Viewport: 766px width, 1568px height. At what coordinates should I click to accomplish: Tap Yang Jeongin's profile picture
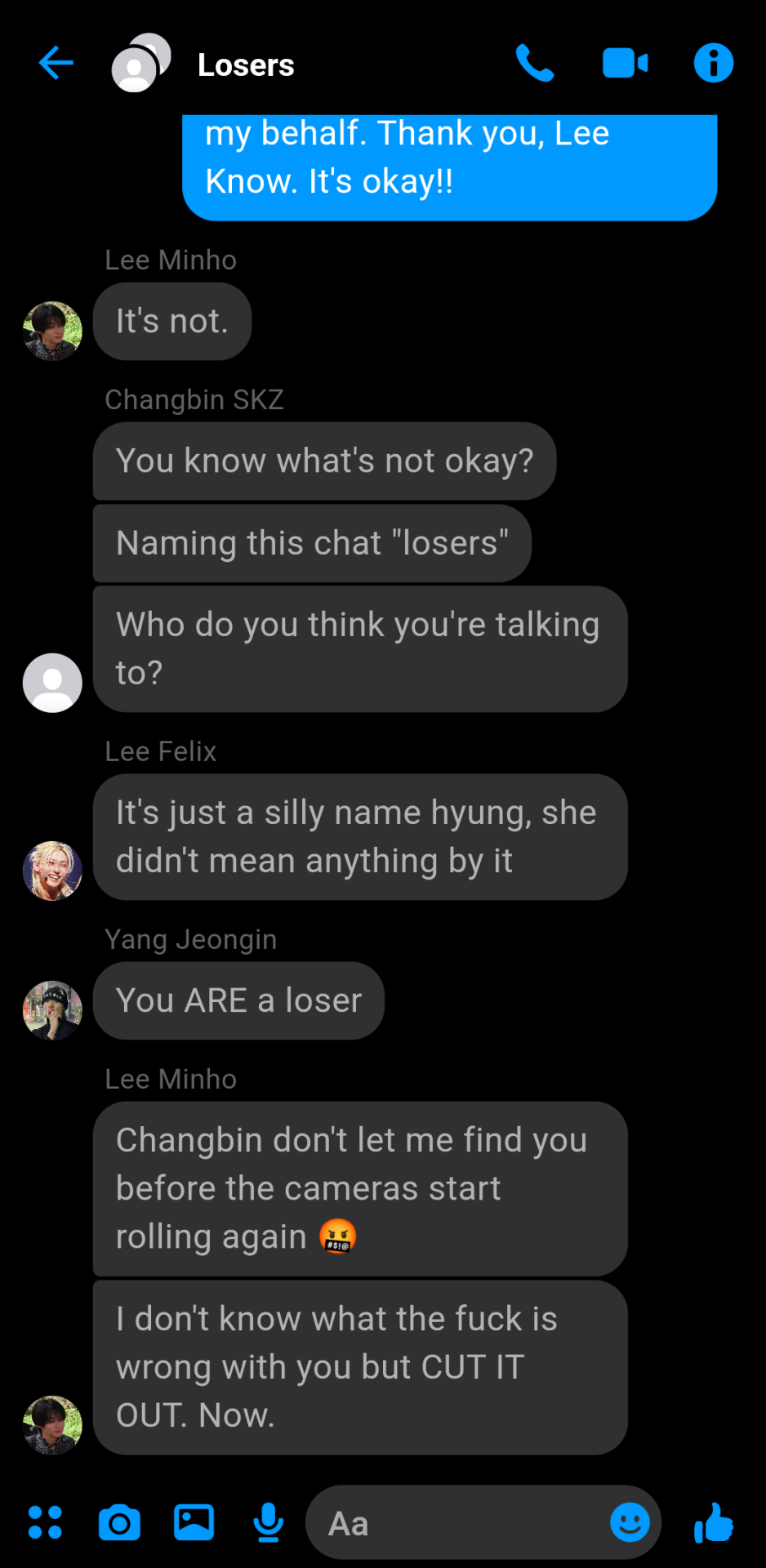52,1010
